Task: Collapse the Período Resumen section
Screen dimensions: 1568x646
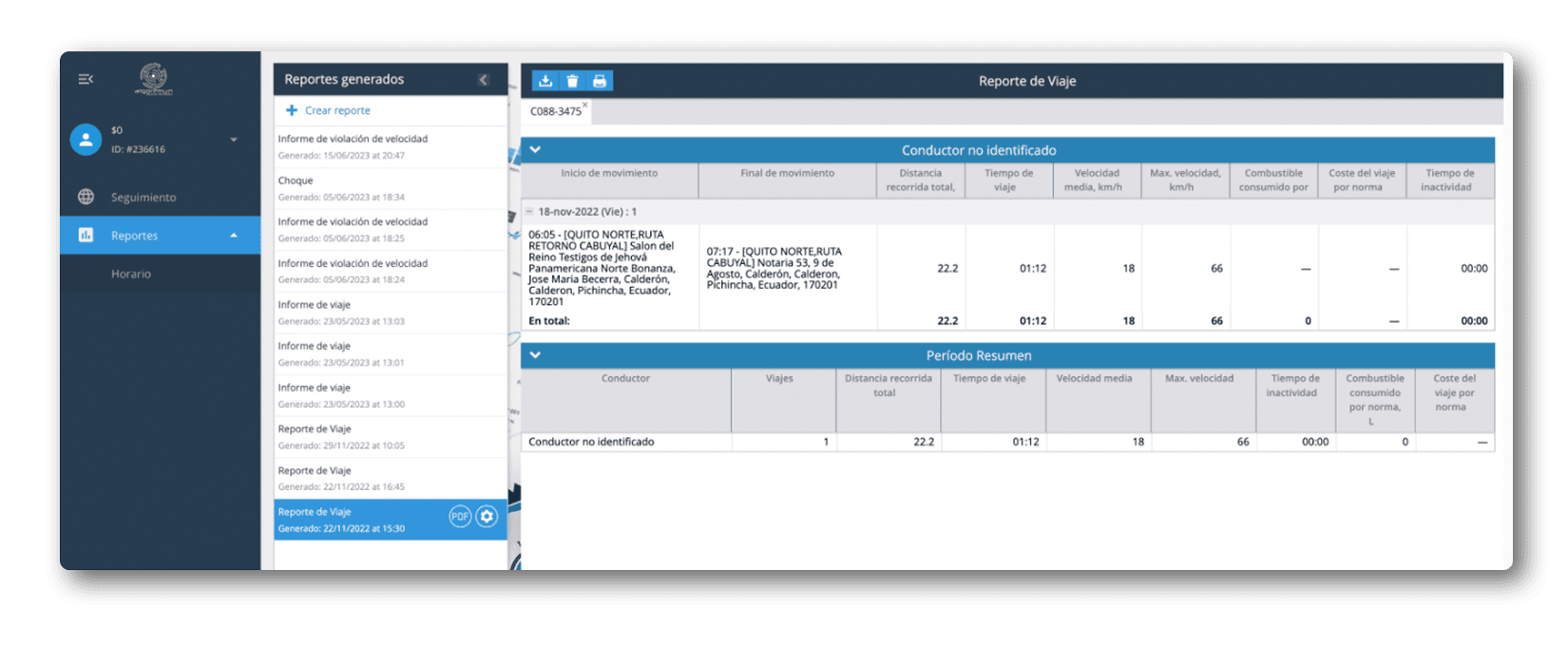Action: [535, 355]
